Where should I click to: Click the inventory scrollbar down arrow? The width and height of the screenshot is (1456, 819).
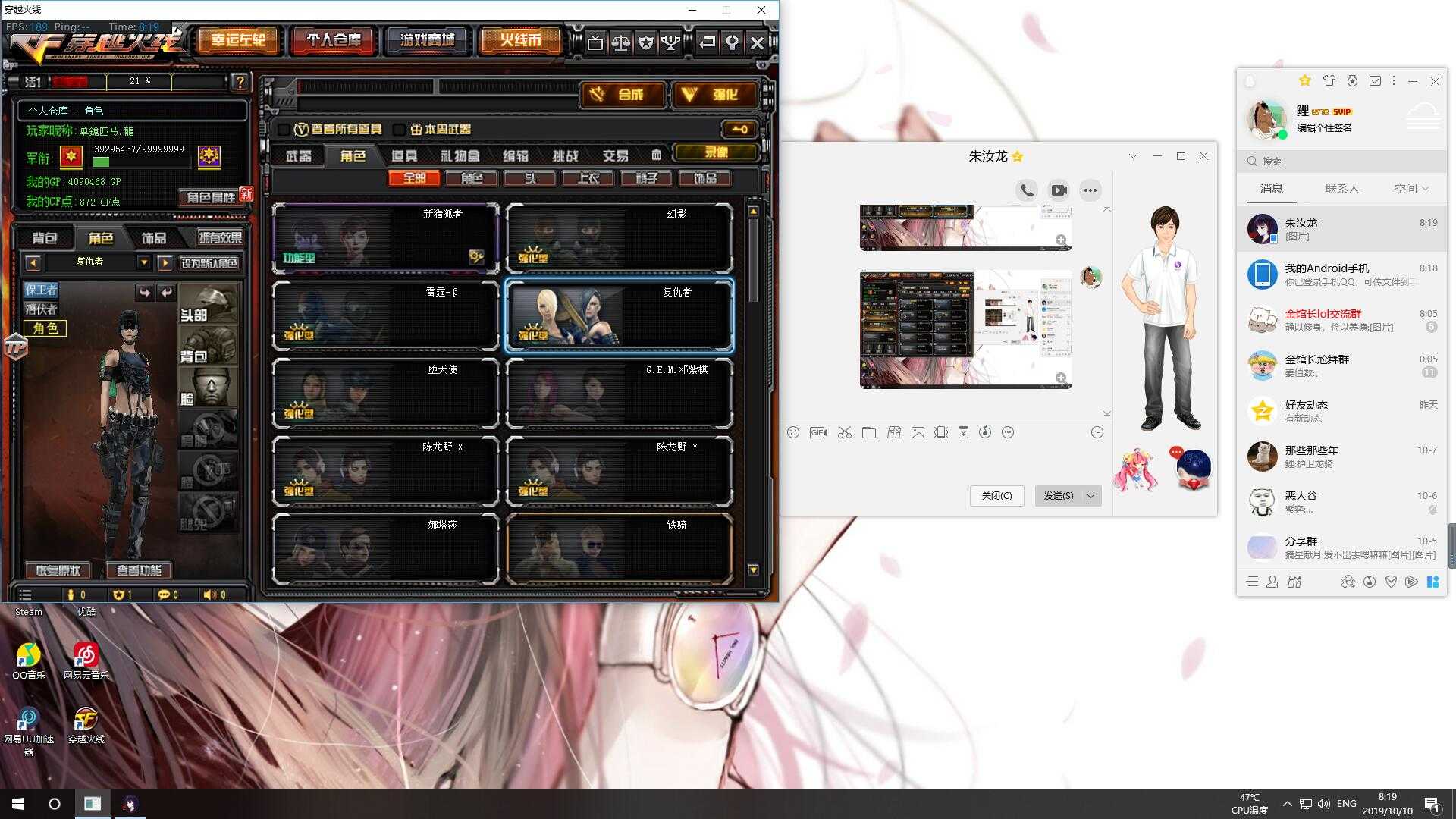coord(753,570)
